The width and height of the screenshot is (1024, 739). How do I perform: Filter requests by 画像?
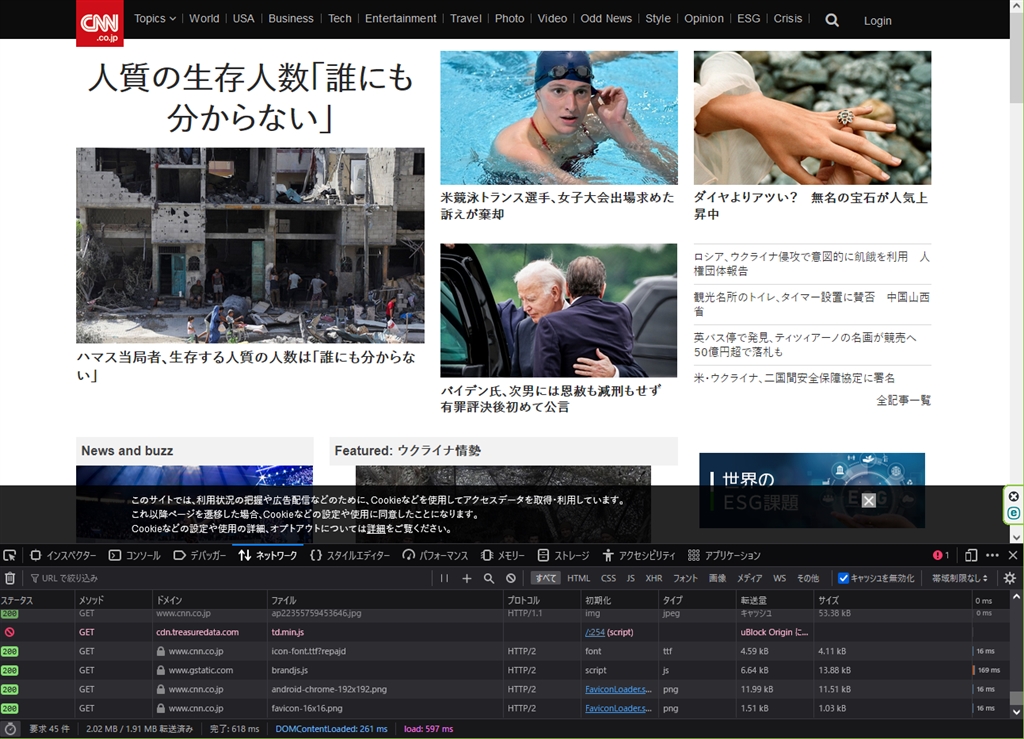[x=717, y=578]
